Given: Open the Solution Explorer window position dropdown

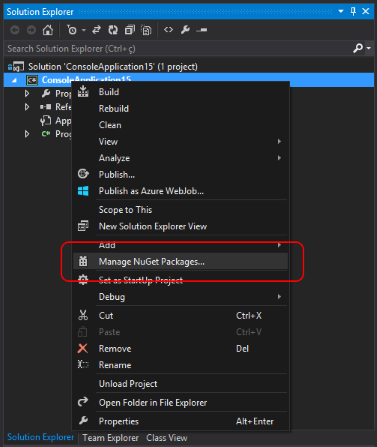Looking at the screenshot, I should pyautogui.click(x=341, y=11).
